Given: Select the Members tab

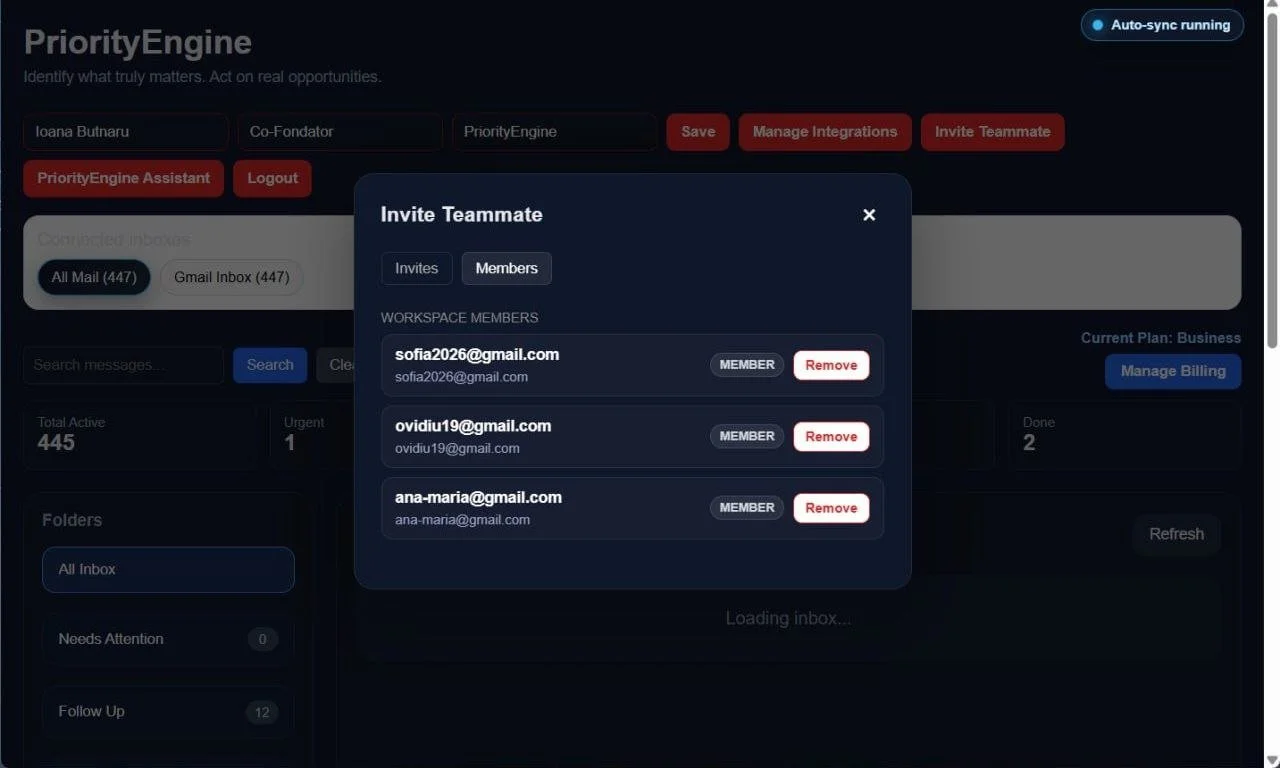Looking at the screenshot, I should pos(506,268).
